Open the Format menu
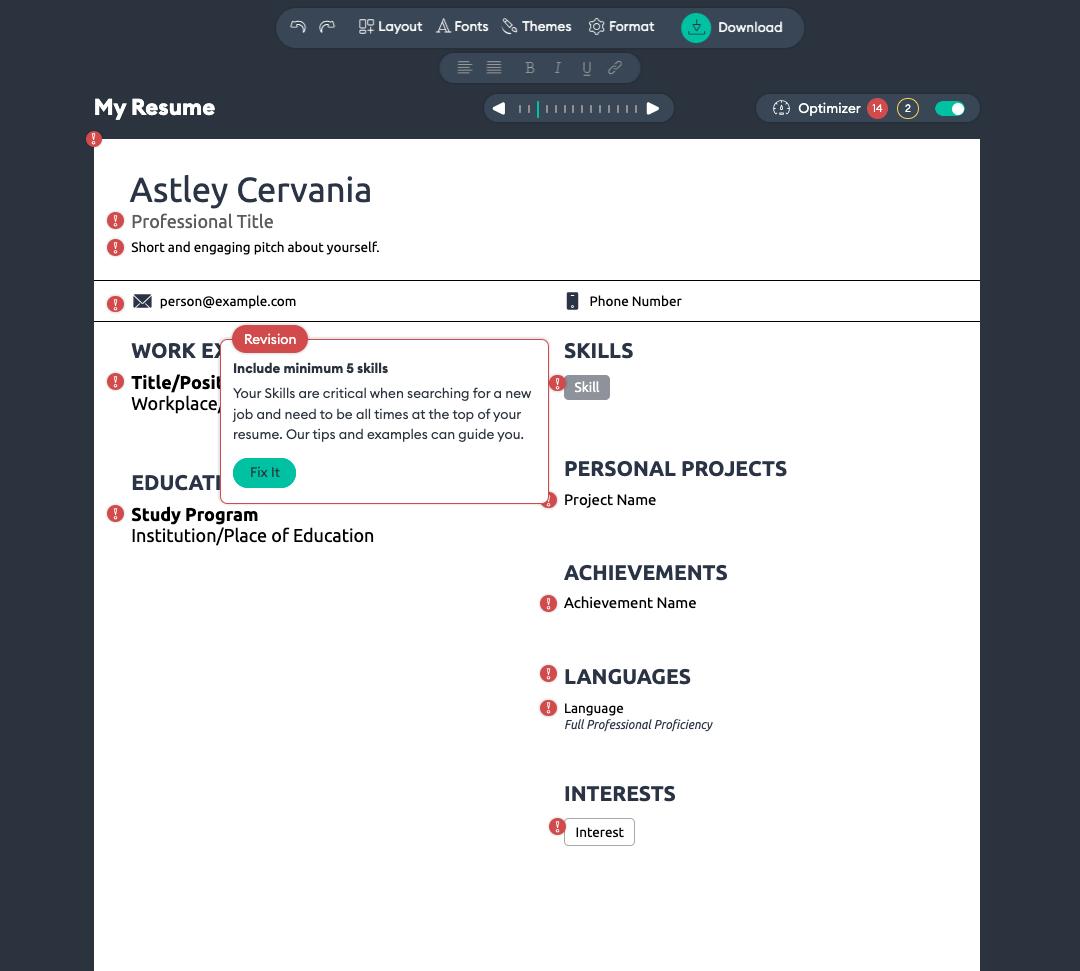The height and width of the screenshot is (971, 1080). pyautogui.click(x=621, y=27)
